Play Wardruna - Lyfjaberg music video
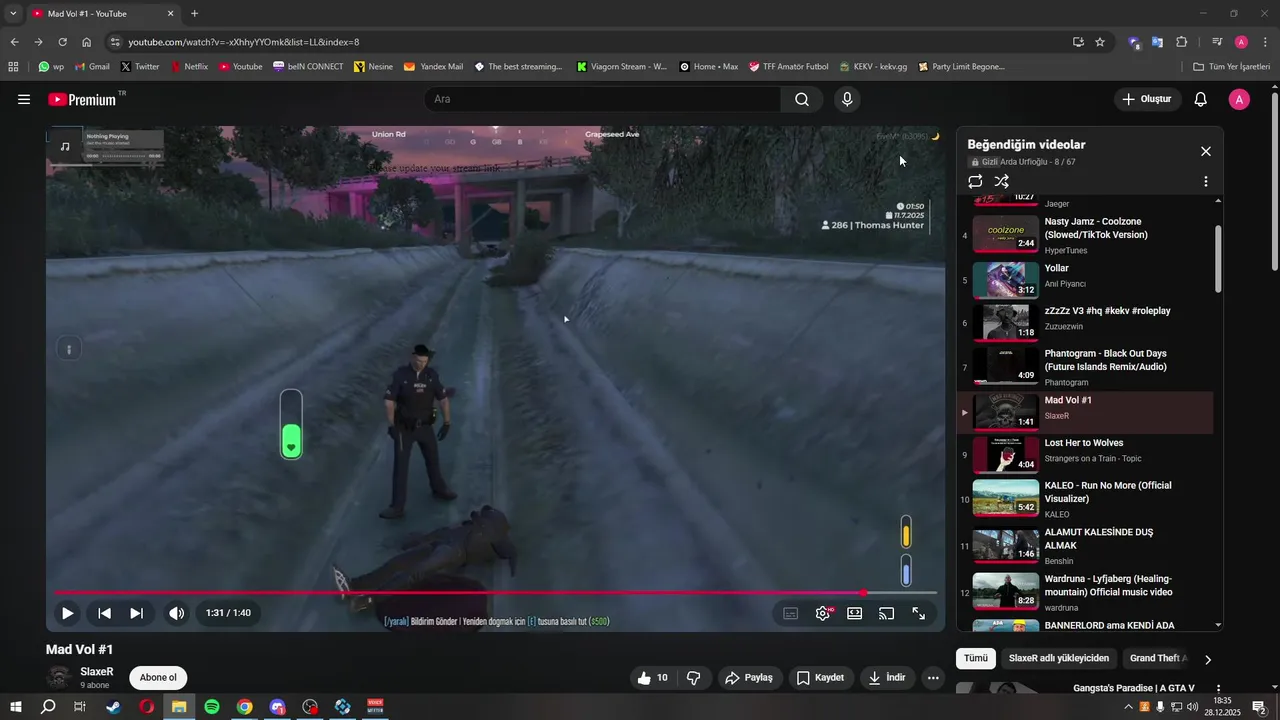Image resolution: width=1280 pixels, height=720 pixels. [x=1086, y=592]
